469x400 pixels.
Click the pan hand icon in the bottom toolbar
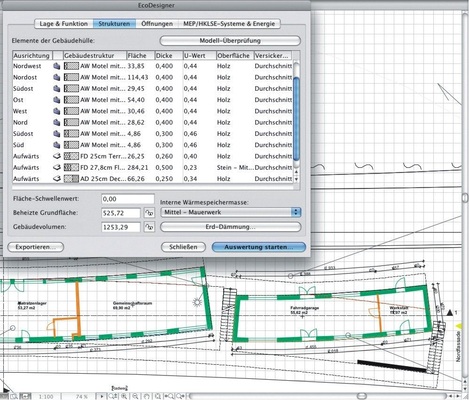pyautogui.click(x=147, y=396)
